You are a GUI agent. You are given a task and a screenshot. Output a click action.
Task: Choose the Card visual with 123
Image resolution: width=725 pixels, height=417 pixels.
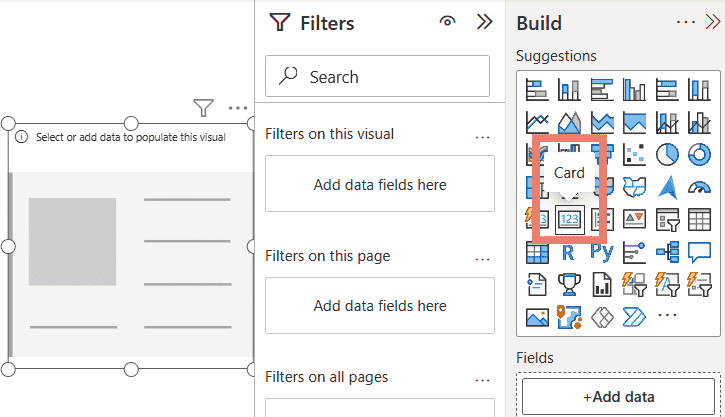[570, 219]
